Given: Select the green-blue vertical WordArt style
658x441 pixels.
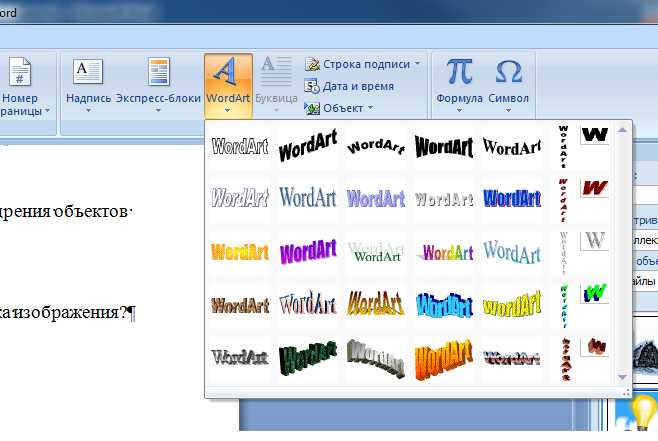Looking at the screenshot, I should [564, 305].
